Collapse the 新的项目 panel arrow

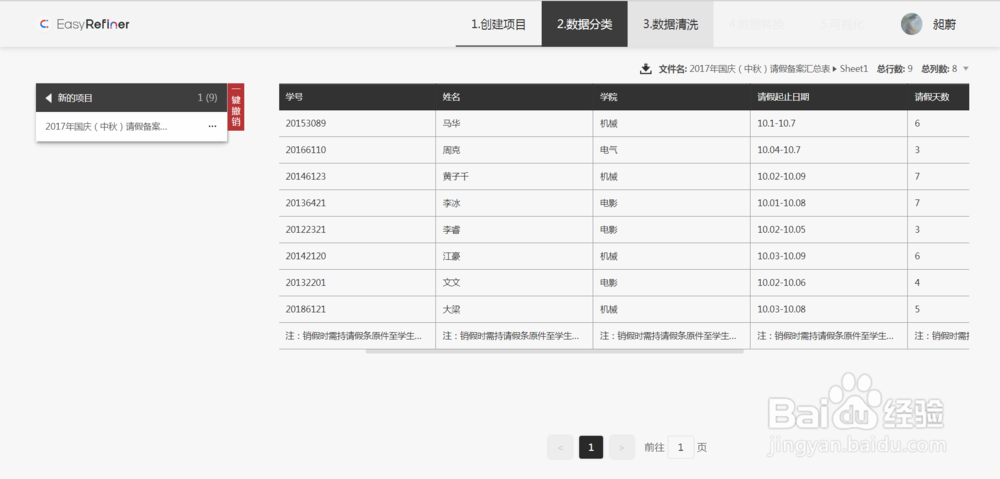tap(48, 98)
